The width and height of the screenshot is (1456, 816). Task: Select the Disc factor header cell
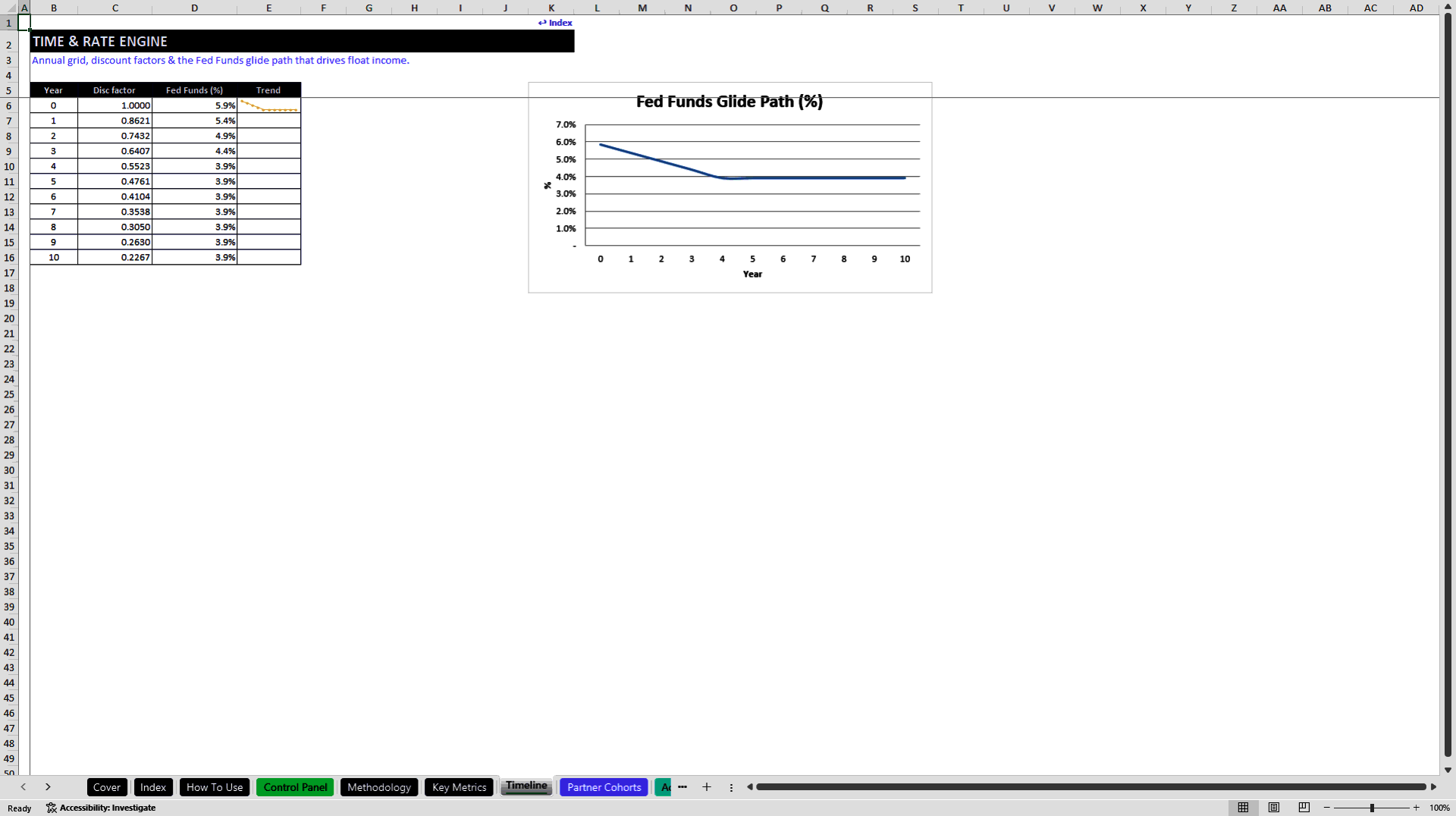pos(115,90)
